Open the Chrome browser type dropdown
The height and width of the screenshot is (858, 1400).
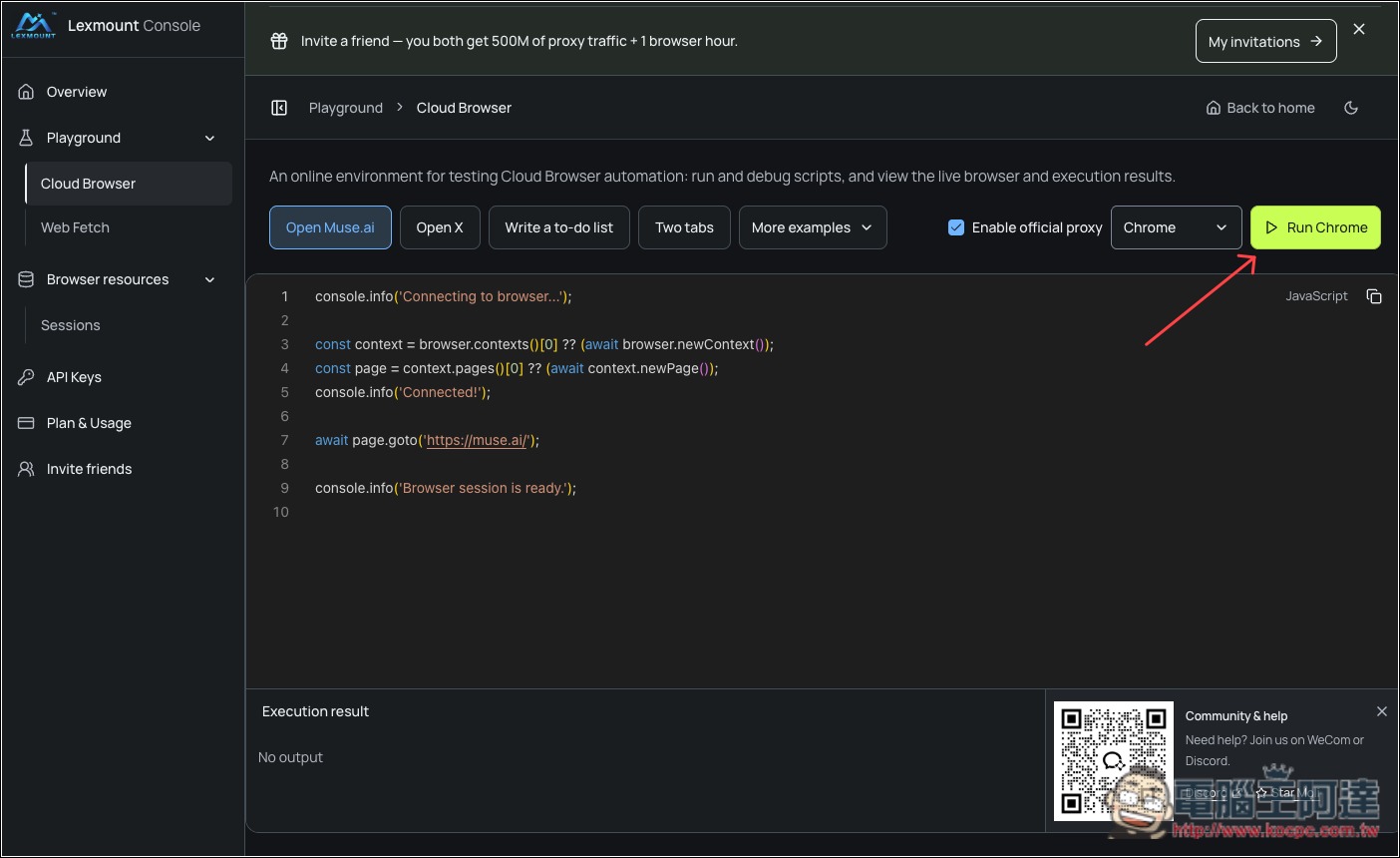(1176, 227)
